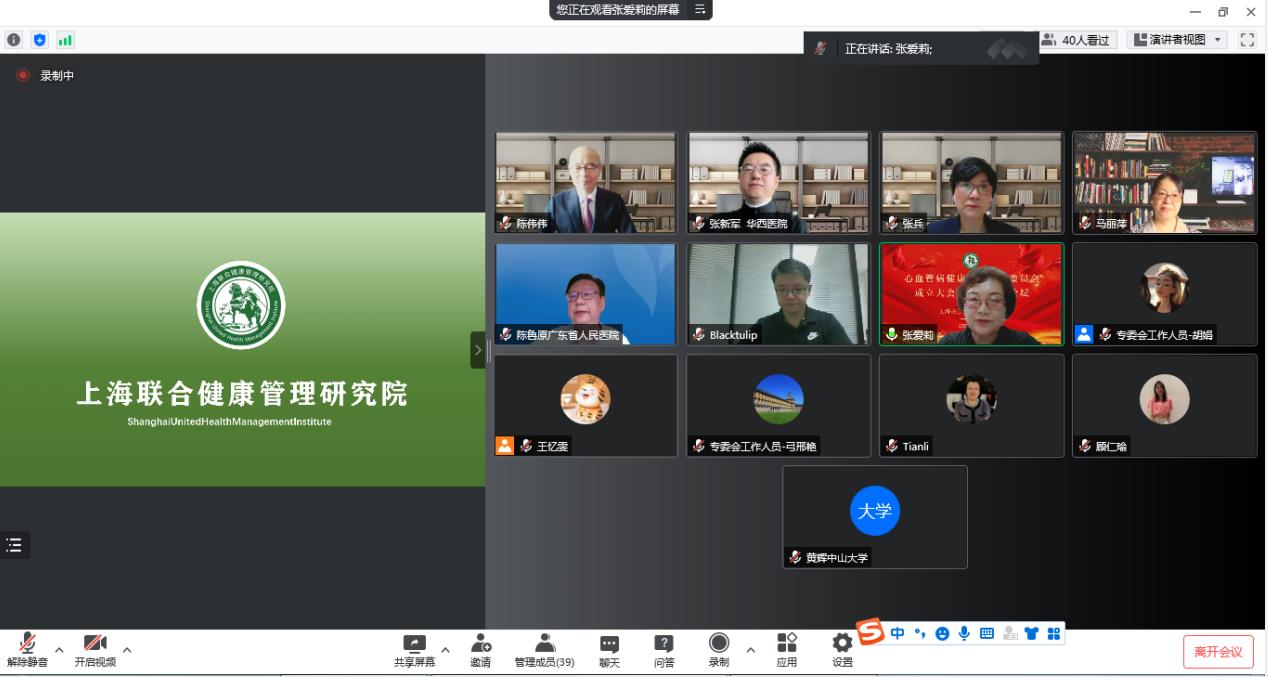Screen dimensions: 1268x677
Task: Open screen-share options menu beside 您正在观看张爱莉的屏幕
Action: coord(700,9)
